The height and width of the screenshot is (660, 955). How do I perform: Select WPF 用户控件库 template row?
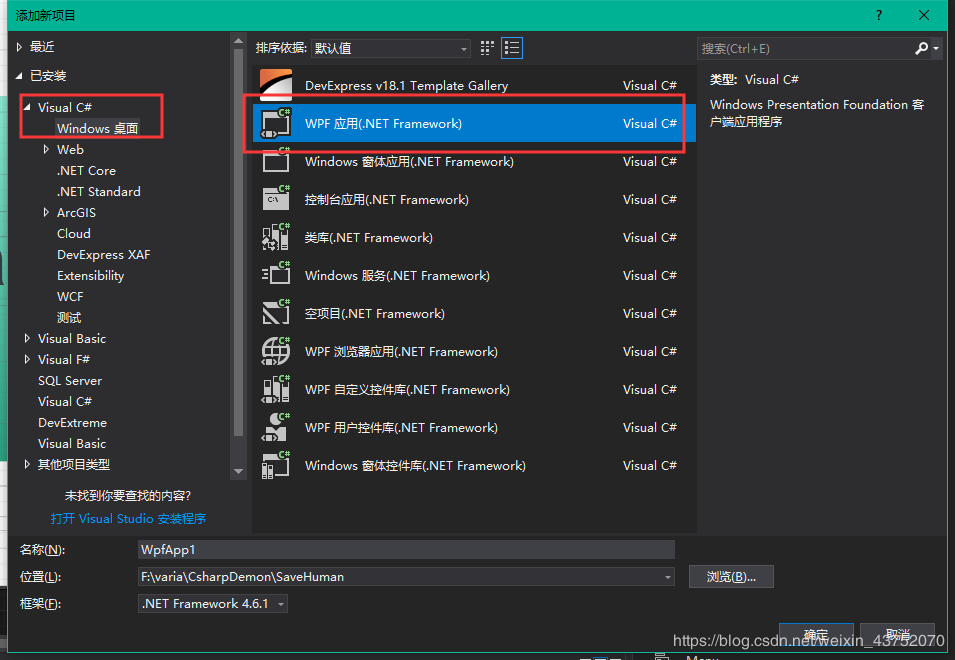(x=474, y=427)
